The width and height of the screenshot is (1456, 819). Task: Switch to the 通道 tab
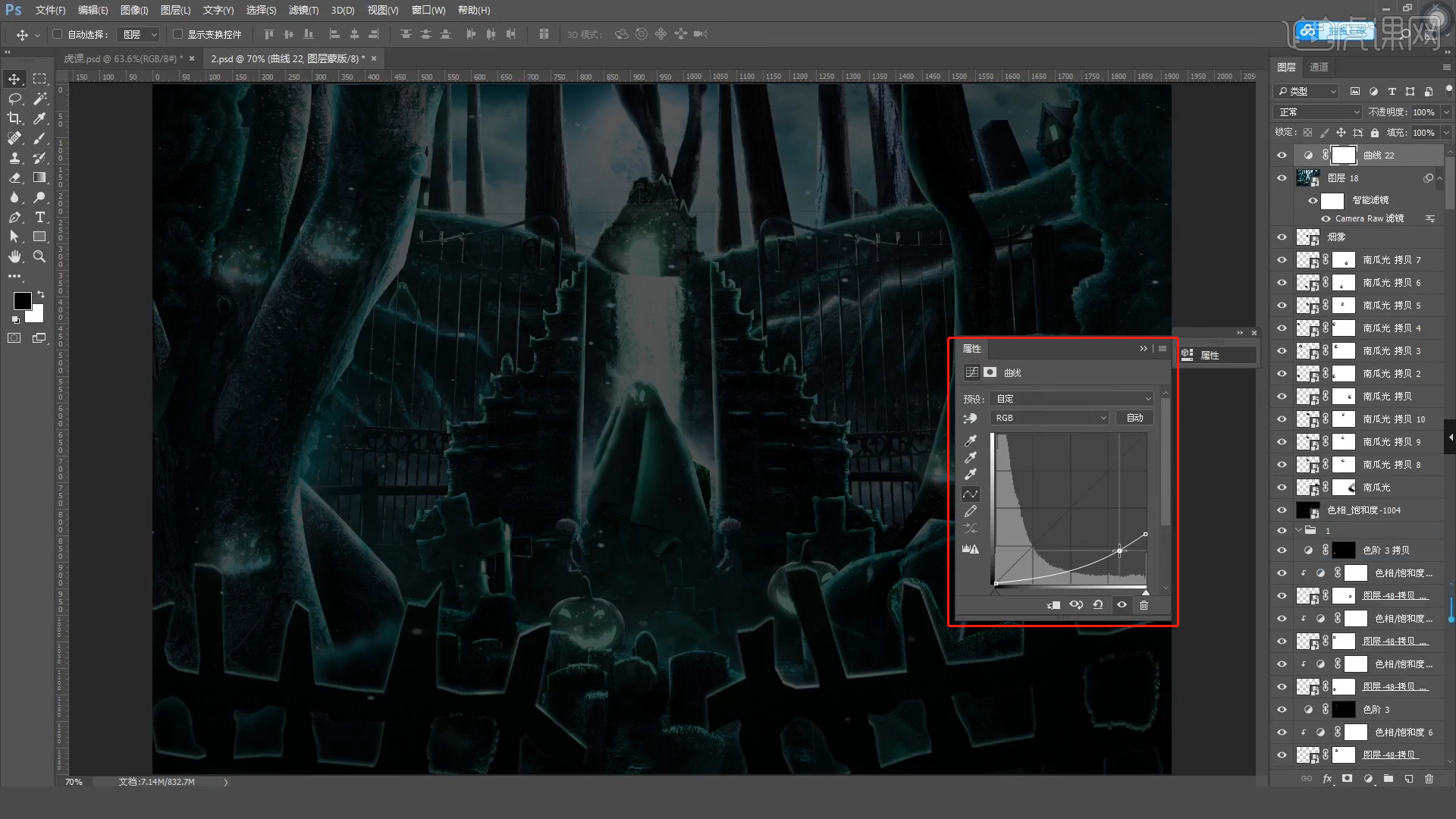pos(1319,67)
